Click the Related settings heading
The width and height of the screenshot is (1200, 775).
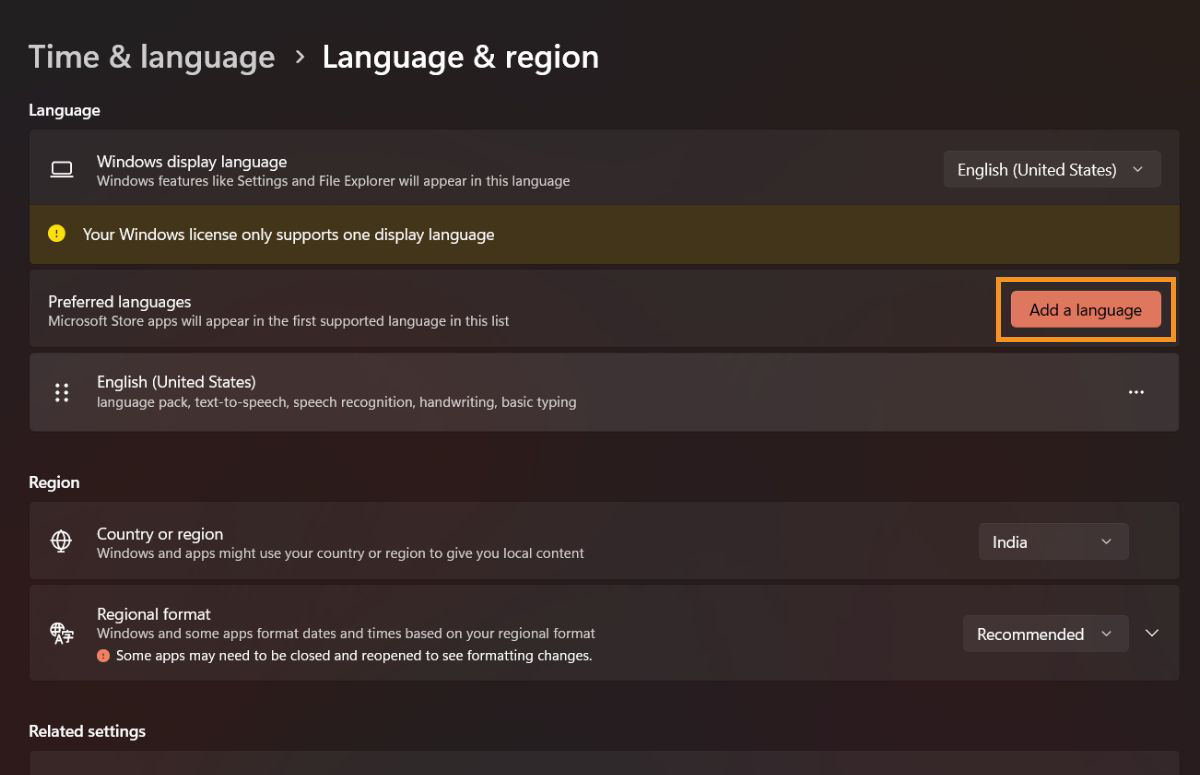click(x=86, y=731)
